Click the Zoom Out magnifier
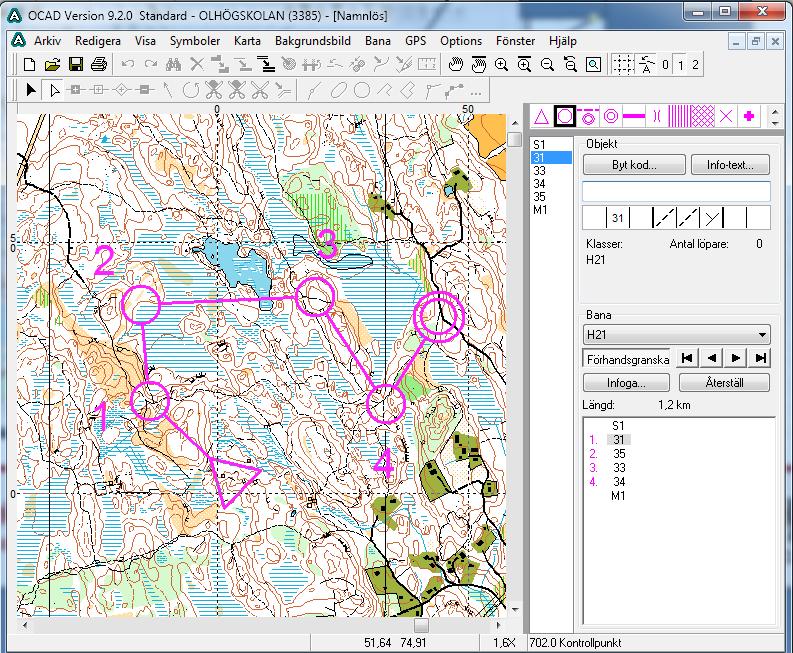 click(x=547, y=65)
